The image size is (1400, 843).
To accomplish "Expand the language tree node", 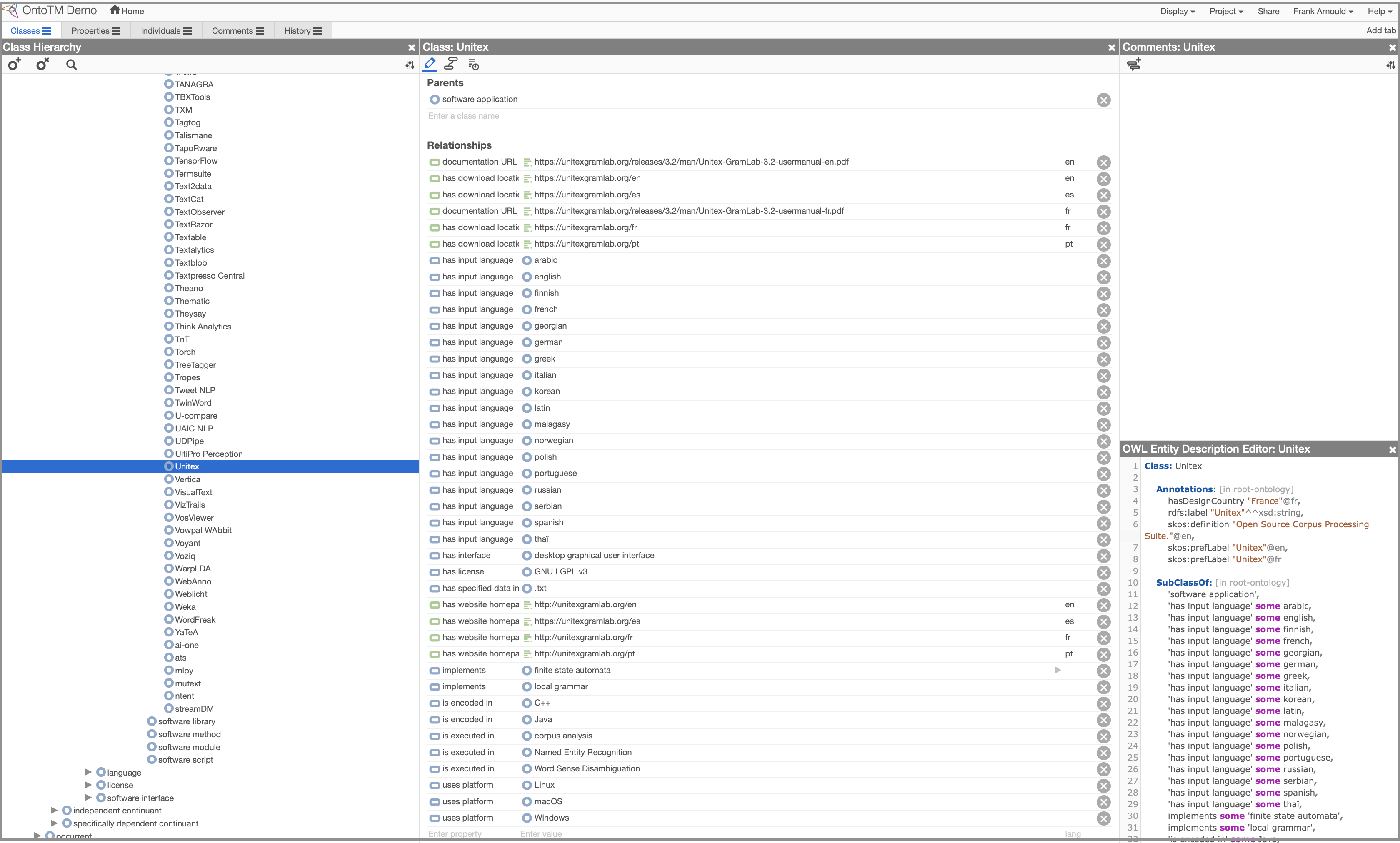I will (x=88, y=772).
